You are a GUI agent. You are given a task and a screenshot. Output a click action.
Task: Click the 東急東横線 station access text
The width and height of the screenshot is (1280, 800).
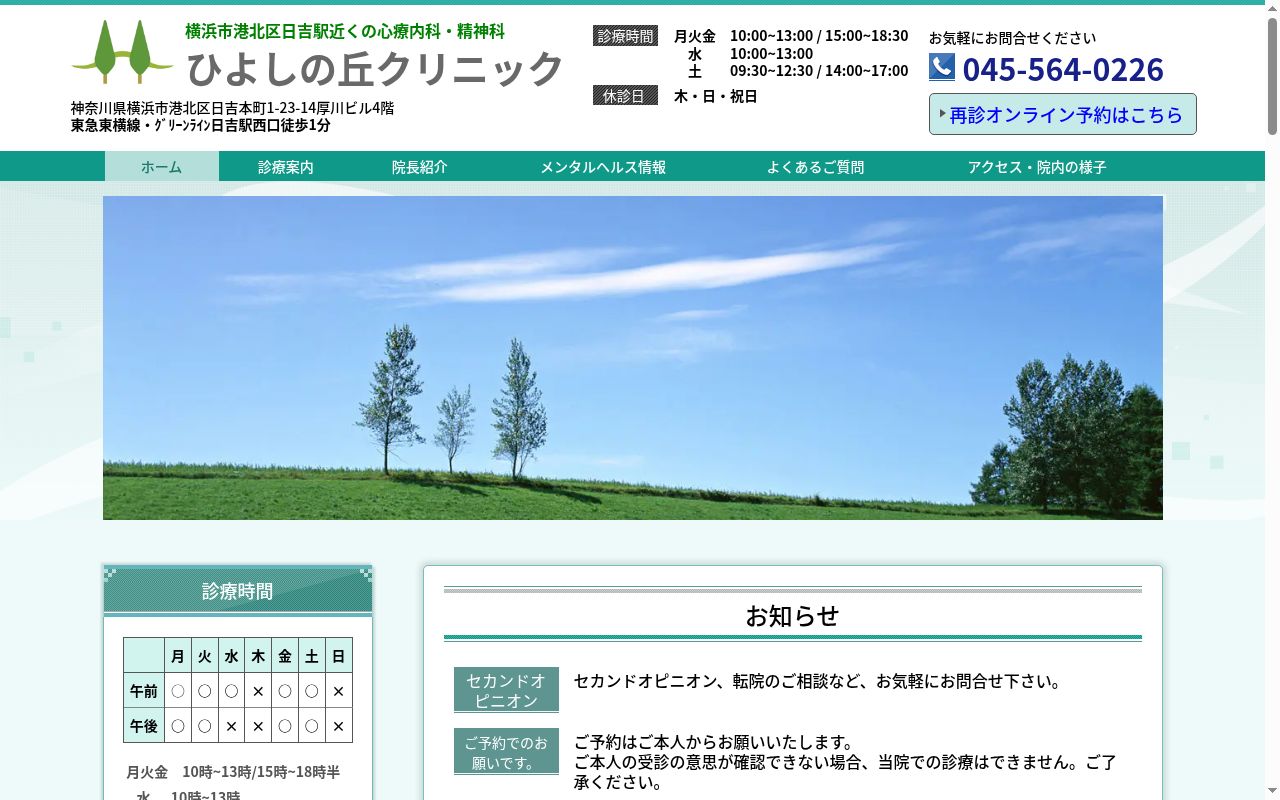coord(200,125)
